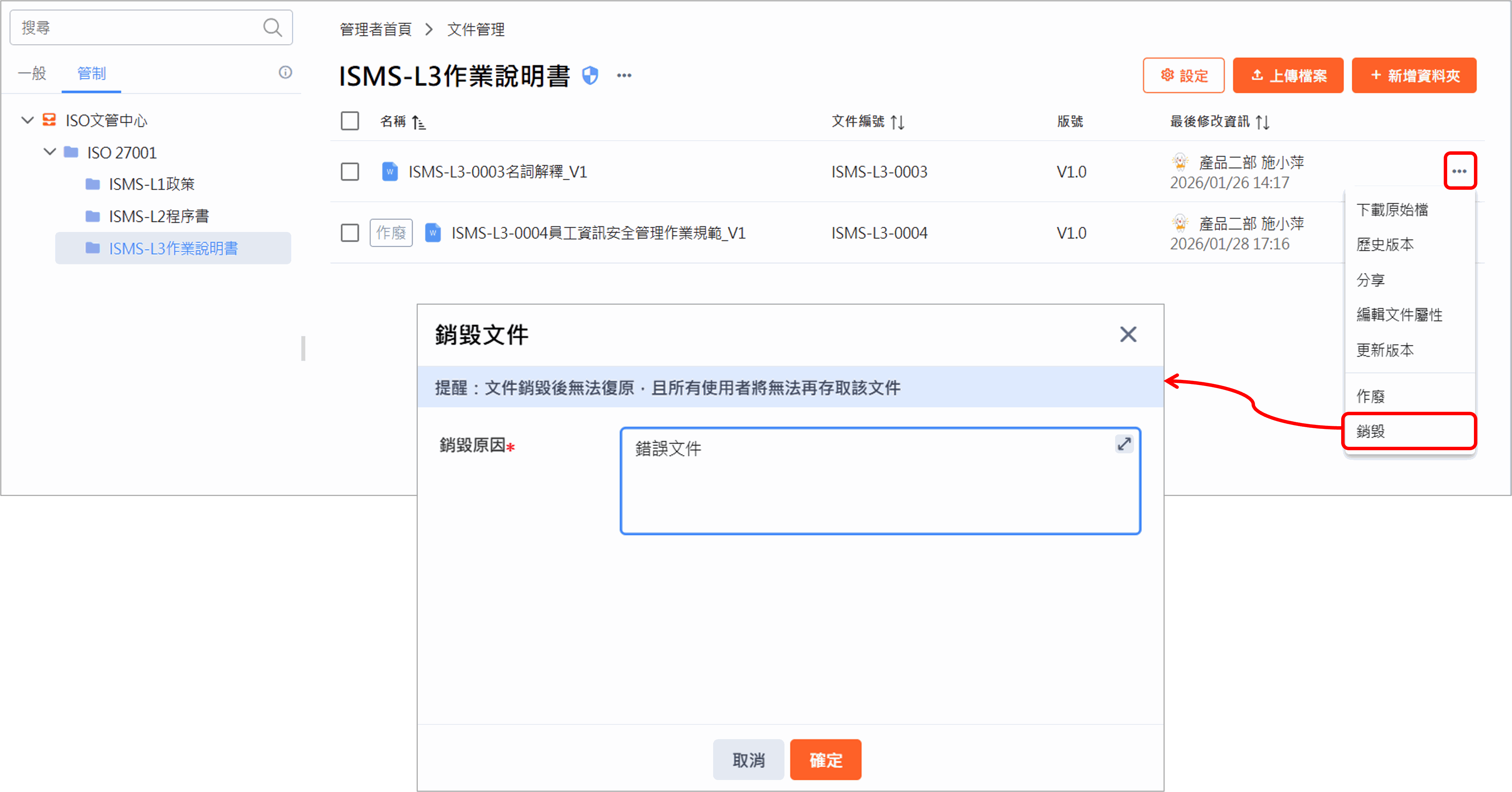Screen dimensions: 1512x792
Task: Tick the select-all checkbox in the header
Action: tap(350, 121)
